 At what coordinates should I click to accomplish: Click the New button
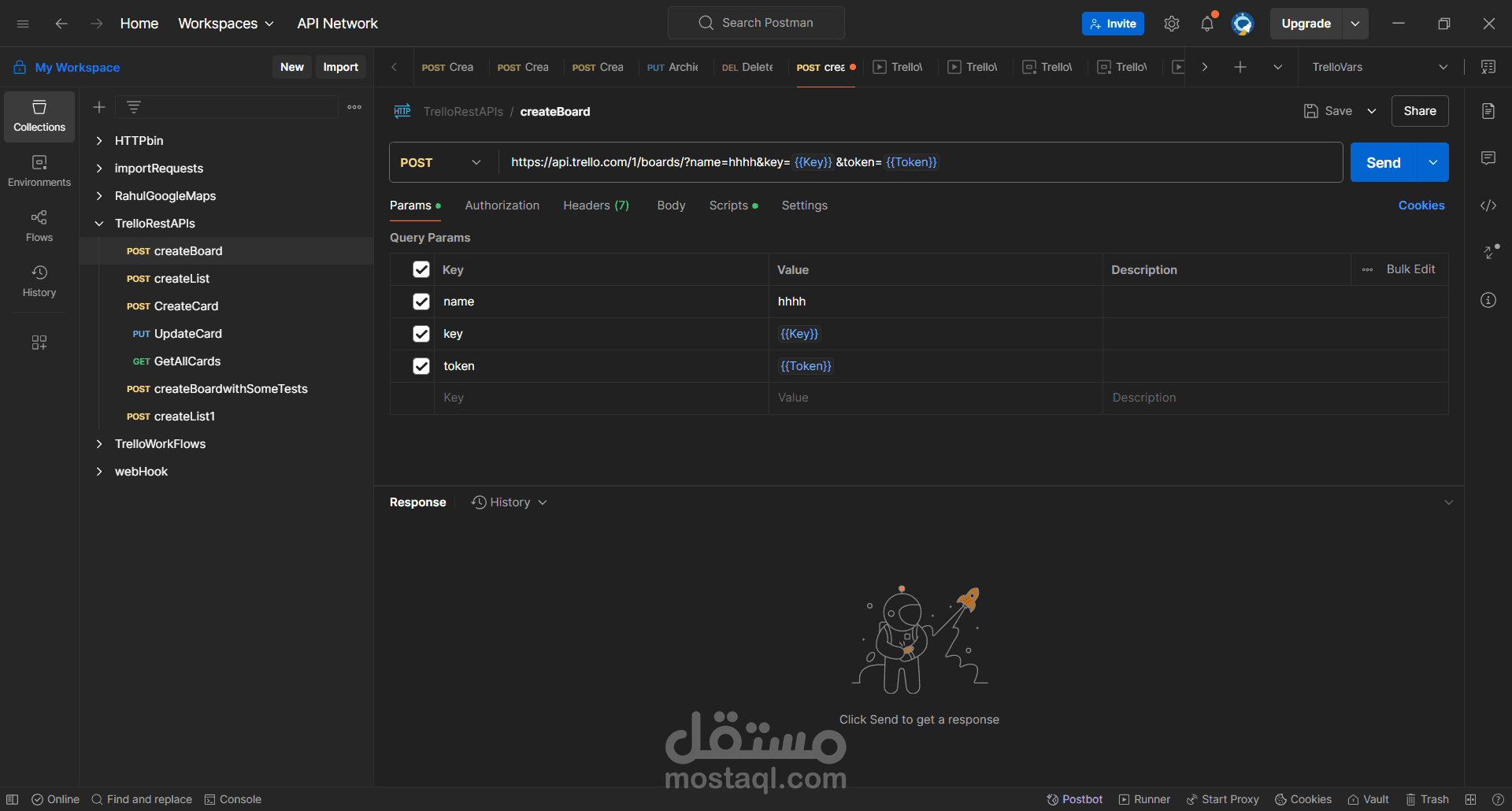291,67
